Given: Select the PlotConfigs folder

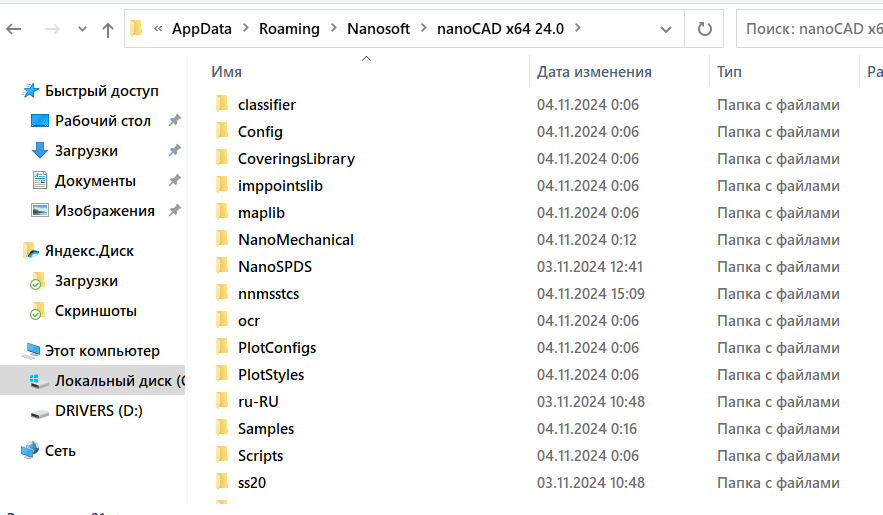Looking at the screenshot, I should 277,348.
